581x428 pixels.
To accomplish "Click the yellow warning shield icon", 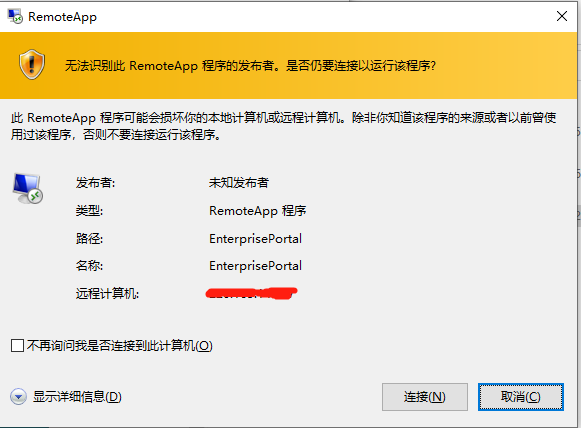I will pos(32,64).
